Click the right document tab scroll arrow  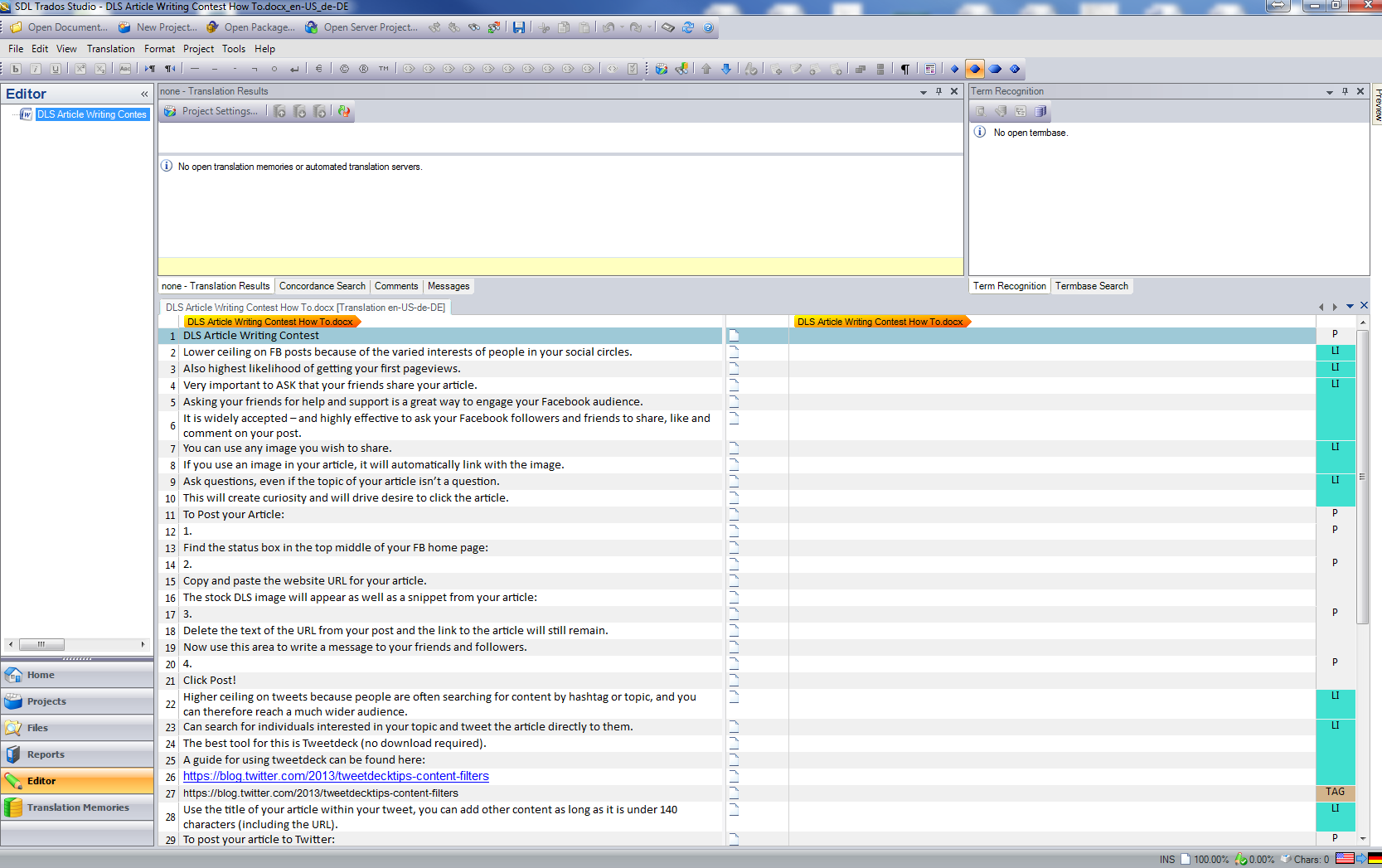click(1335, 307)
